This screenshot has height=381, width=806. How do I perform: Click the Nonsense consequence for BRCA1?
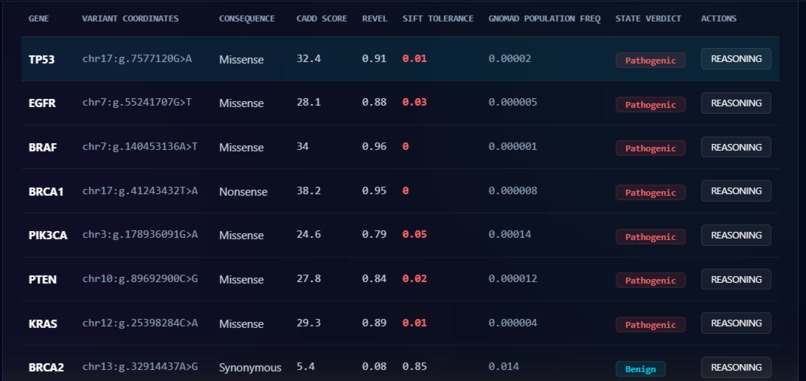[x=243, y=192]
